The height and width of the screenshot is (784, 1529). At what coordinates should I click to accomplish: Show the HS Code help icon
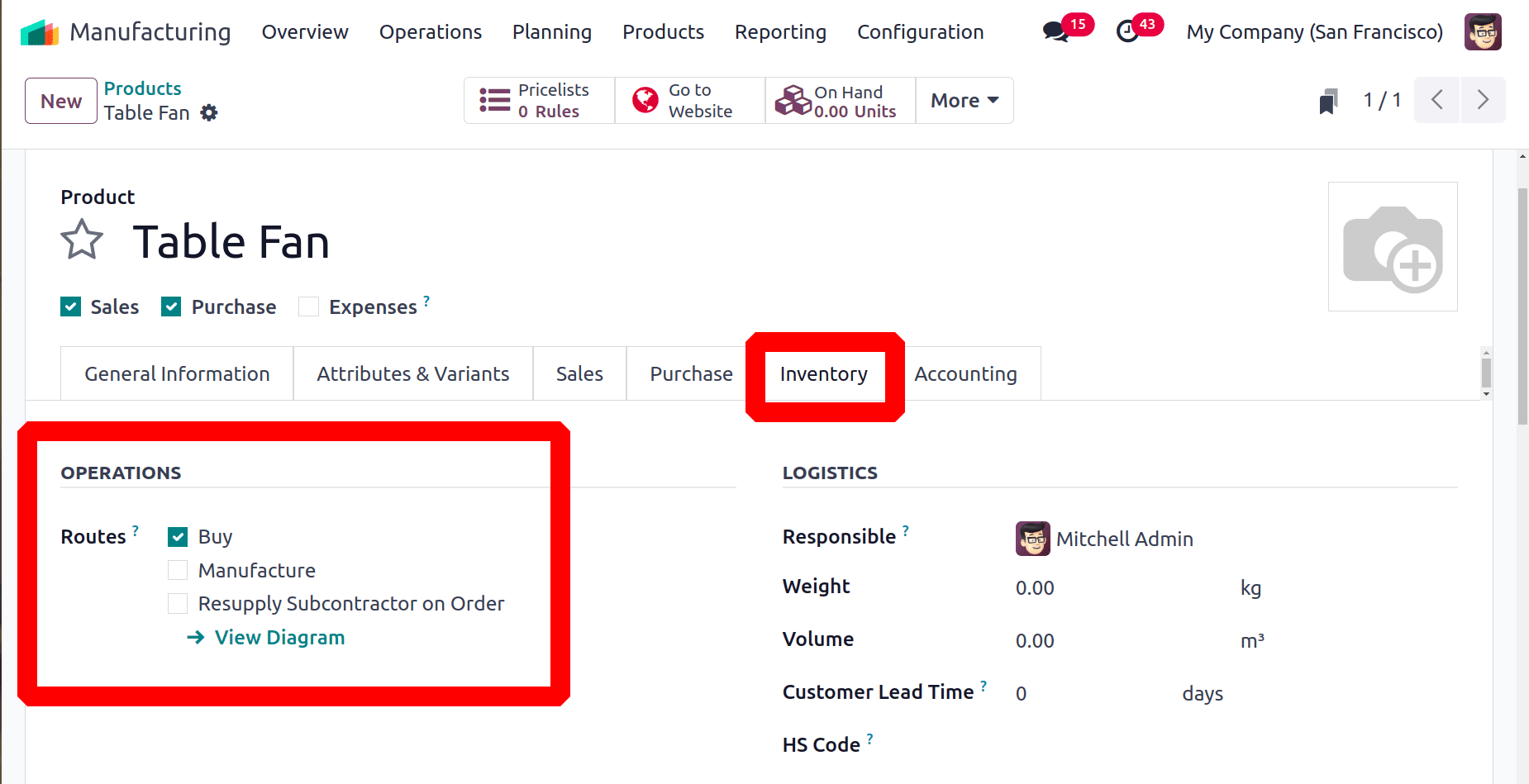(x=869, y=739)
